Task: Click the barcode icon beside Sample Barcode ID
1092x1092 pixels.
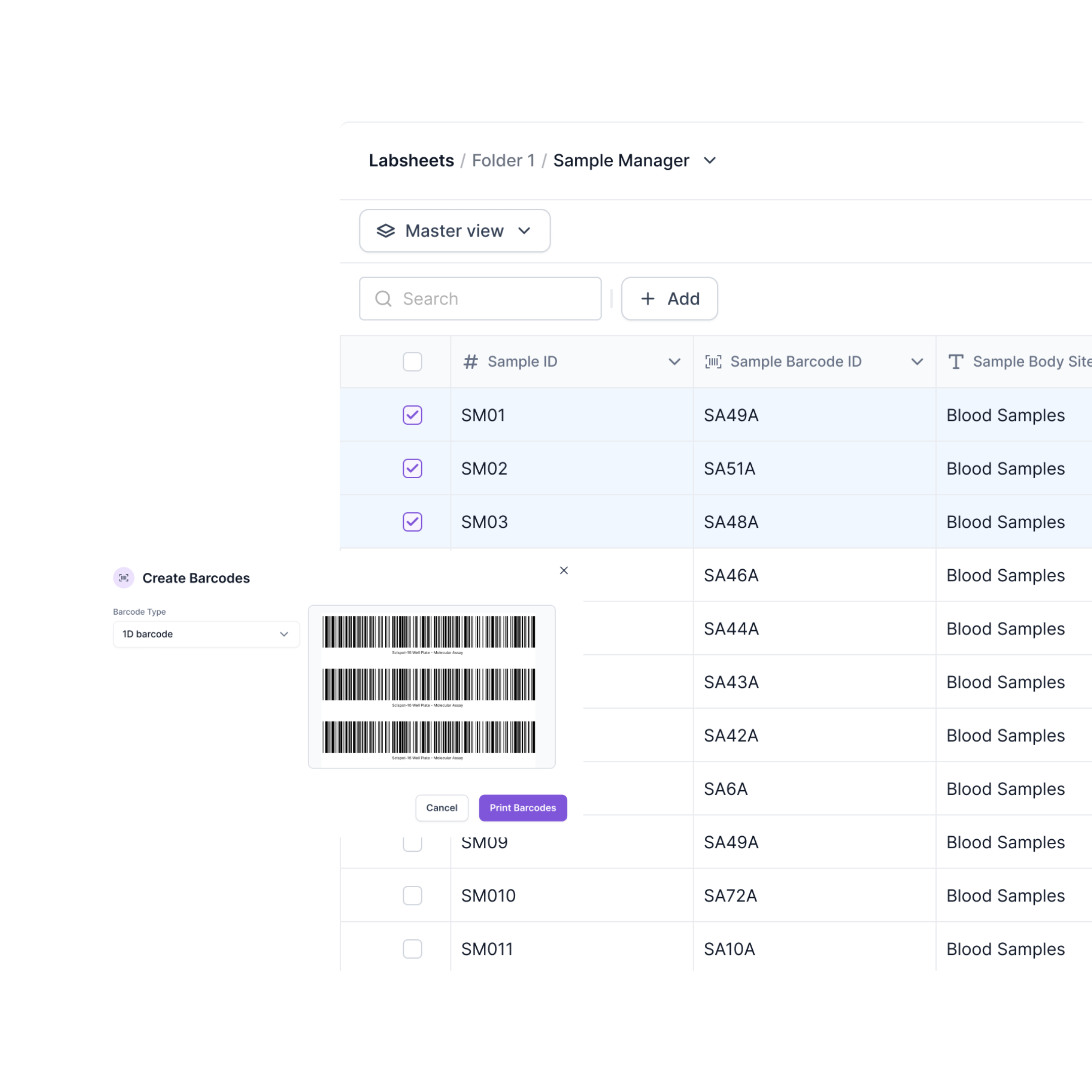Action: [713, 362]
